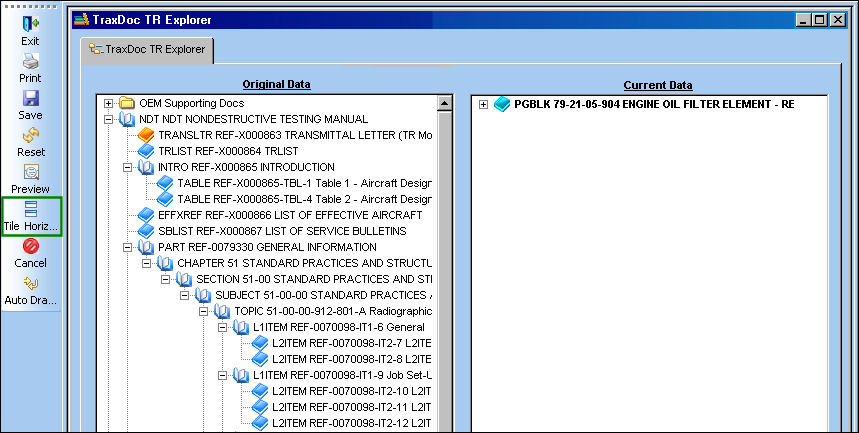
Task: Select L2ITEM REF-0070098-IT2-11 row
Action: (352, 407)
